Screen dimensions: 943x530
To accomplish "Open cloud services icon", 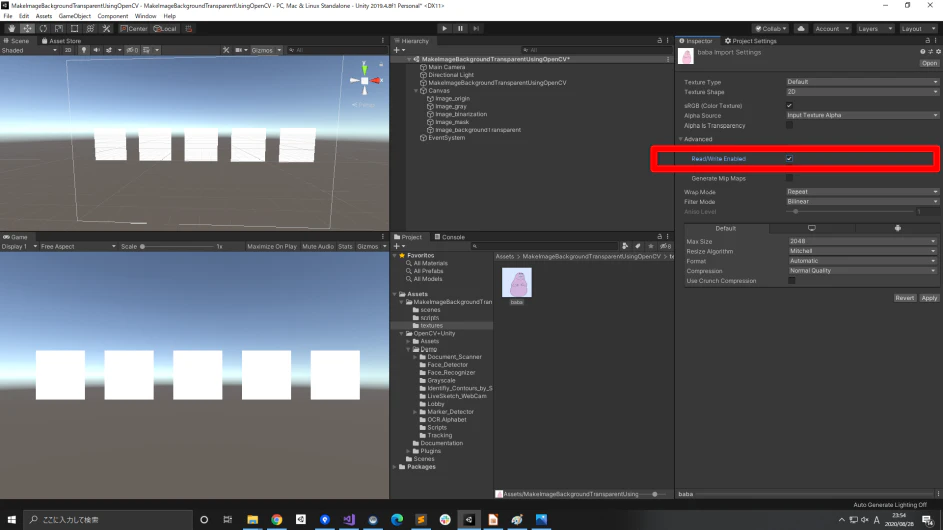I will (x=801, y=28).
